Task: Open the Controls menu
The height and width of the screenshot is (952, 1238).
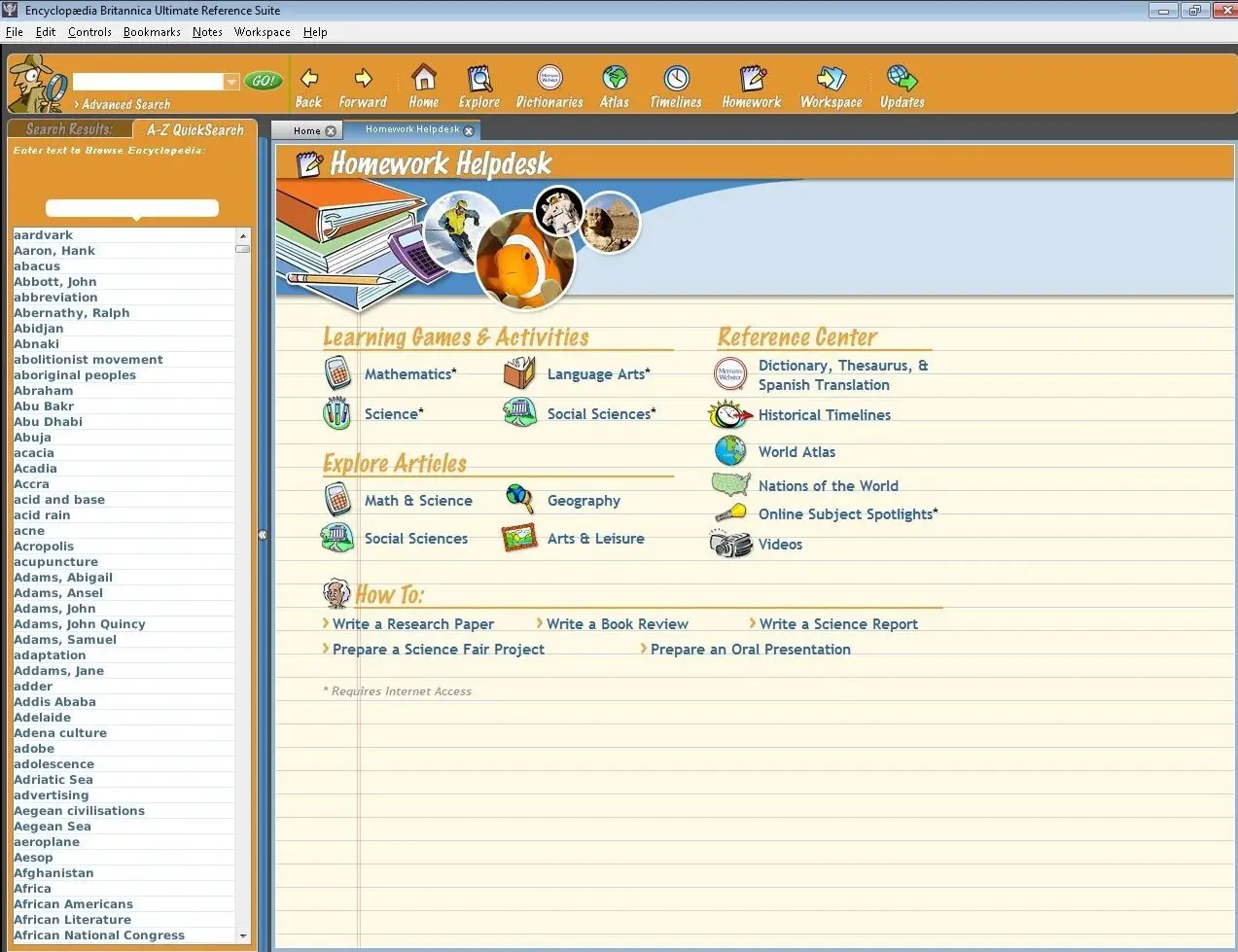Action: pos(89,32)
